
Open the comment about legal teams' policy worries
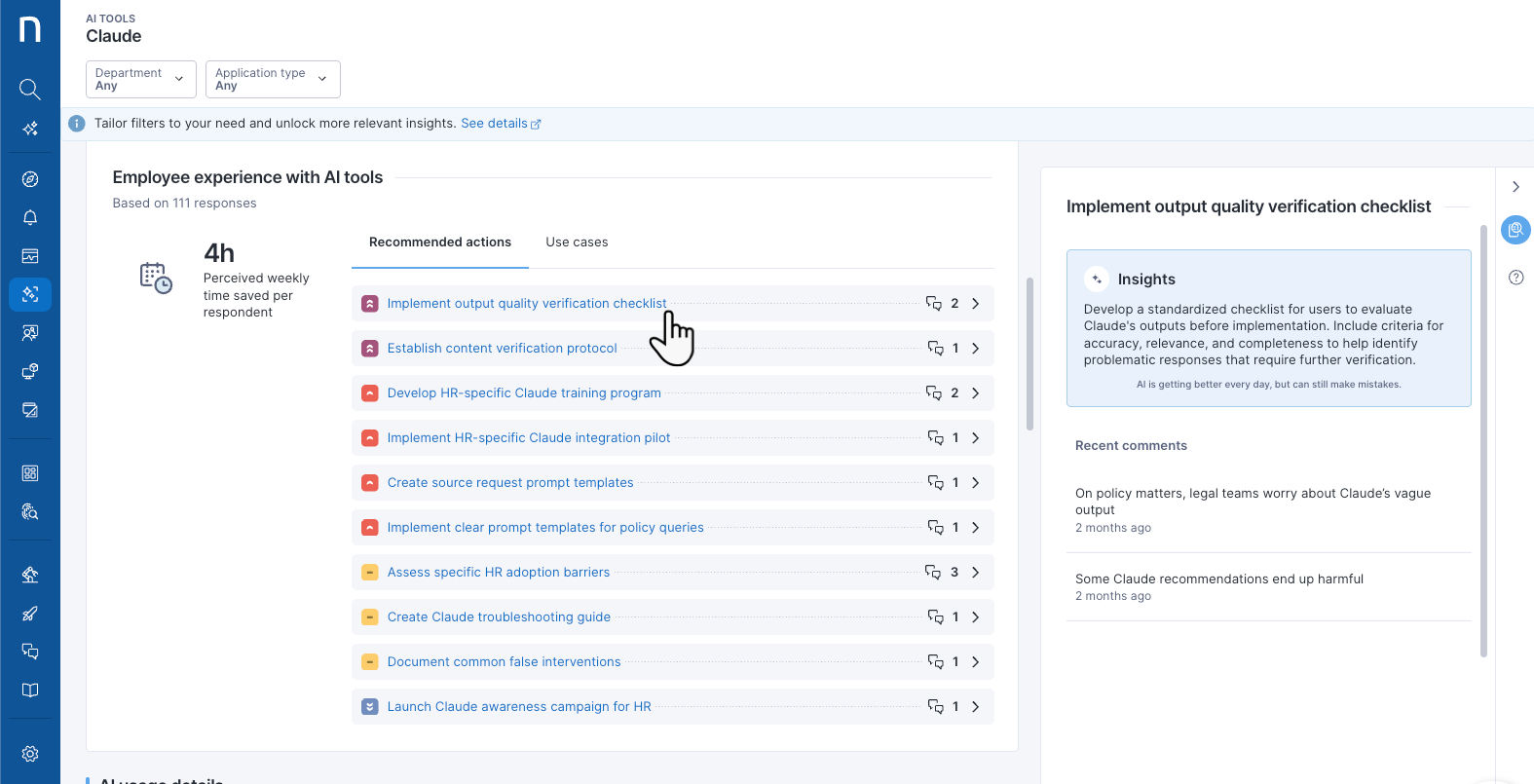(1253, 502)
